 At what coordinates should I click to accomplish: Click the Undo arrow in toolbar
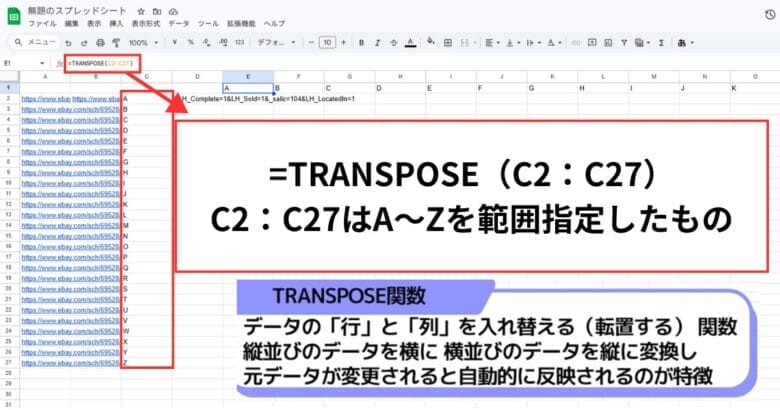[x=68, y=43]
